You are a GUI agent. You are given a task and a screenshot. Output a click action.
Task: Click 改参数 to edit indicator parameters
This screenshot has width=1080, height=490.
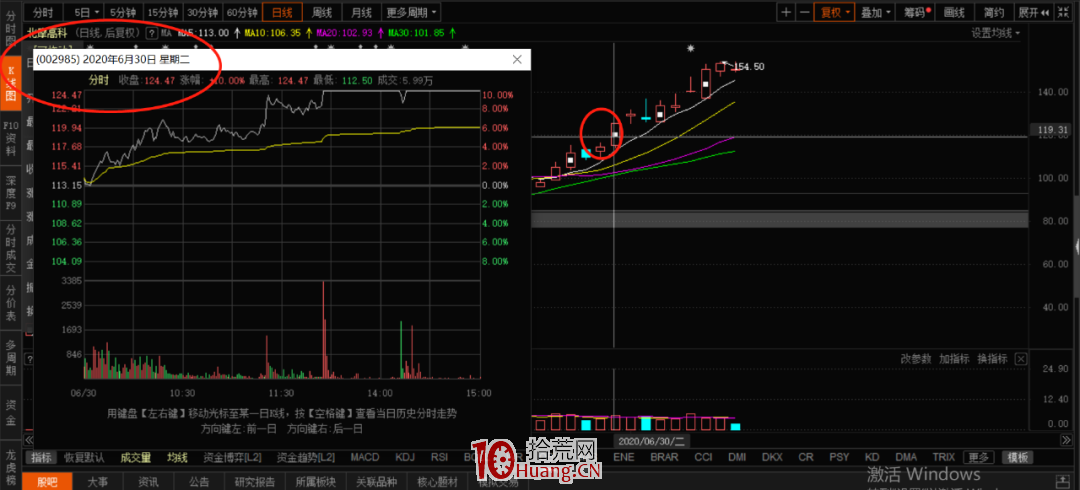915,359
